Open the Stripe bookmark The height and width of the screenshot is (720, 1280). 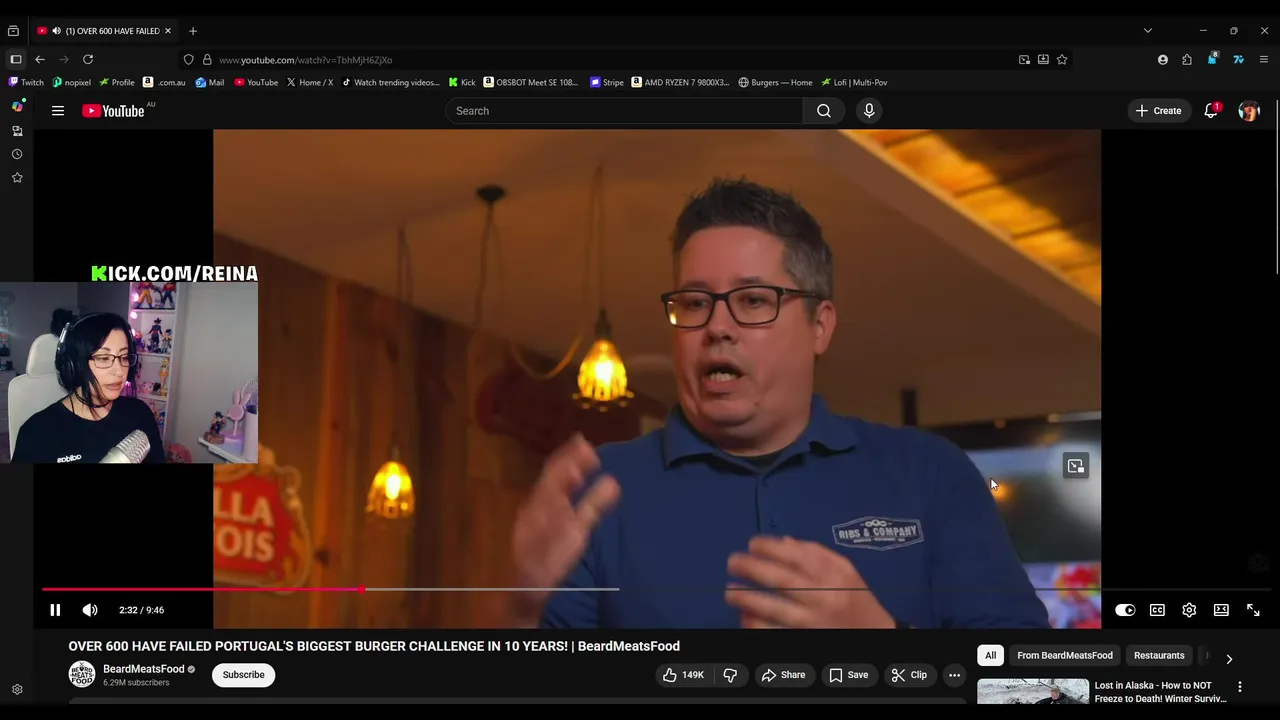(607, 83)
